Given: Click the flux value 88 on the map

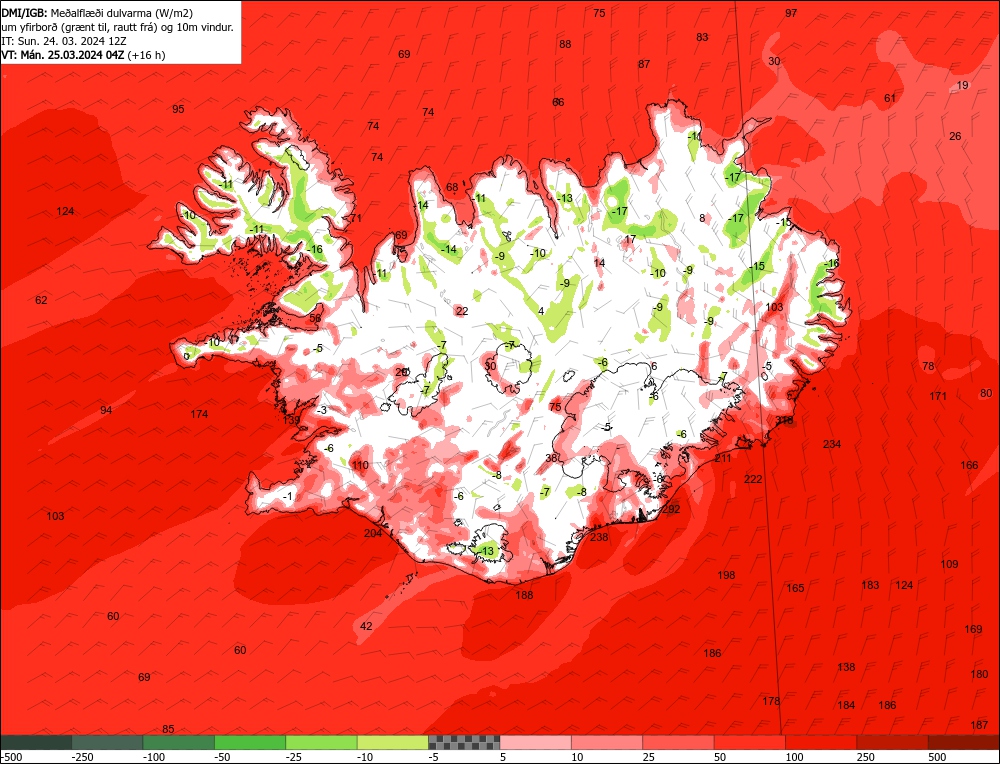Looking at the screenshot, I should pyautogui.click(x=565, y=44).
